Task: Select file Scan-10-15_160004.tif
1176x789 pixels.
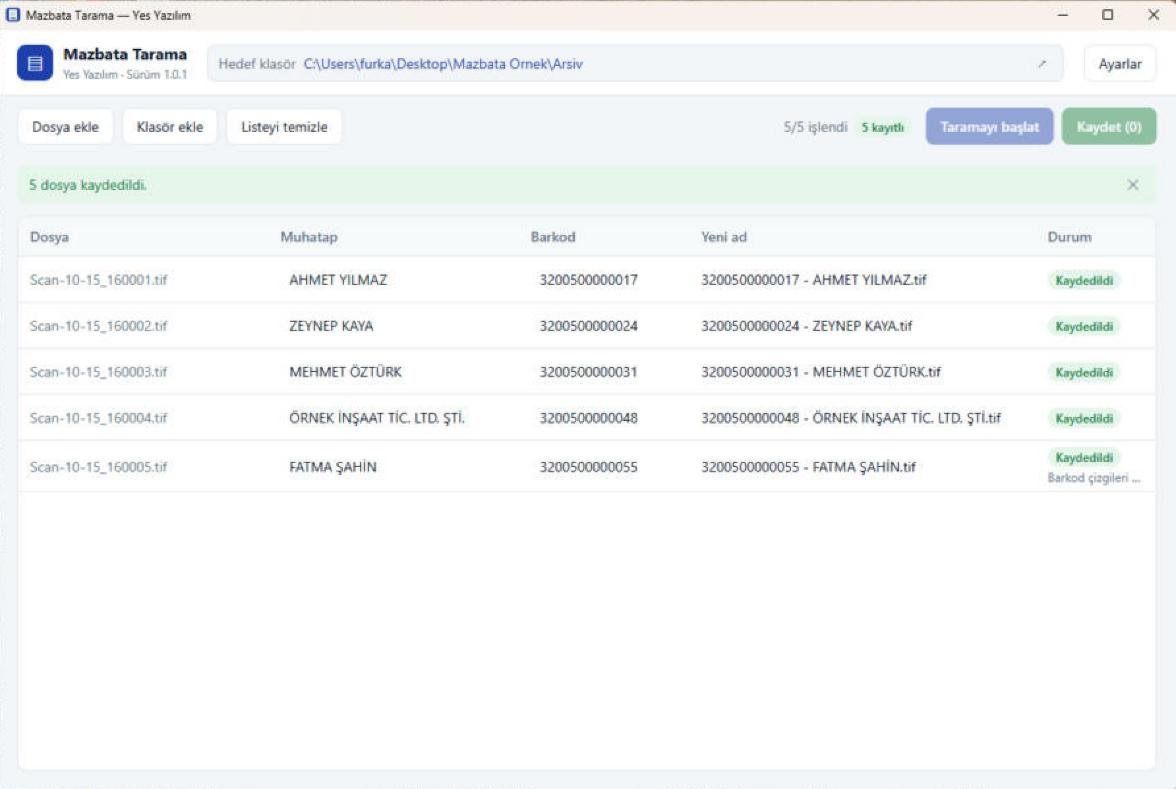Action: tap(98, 418)
